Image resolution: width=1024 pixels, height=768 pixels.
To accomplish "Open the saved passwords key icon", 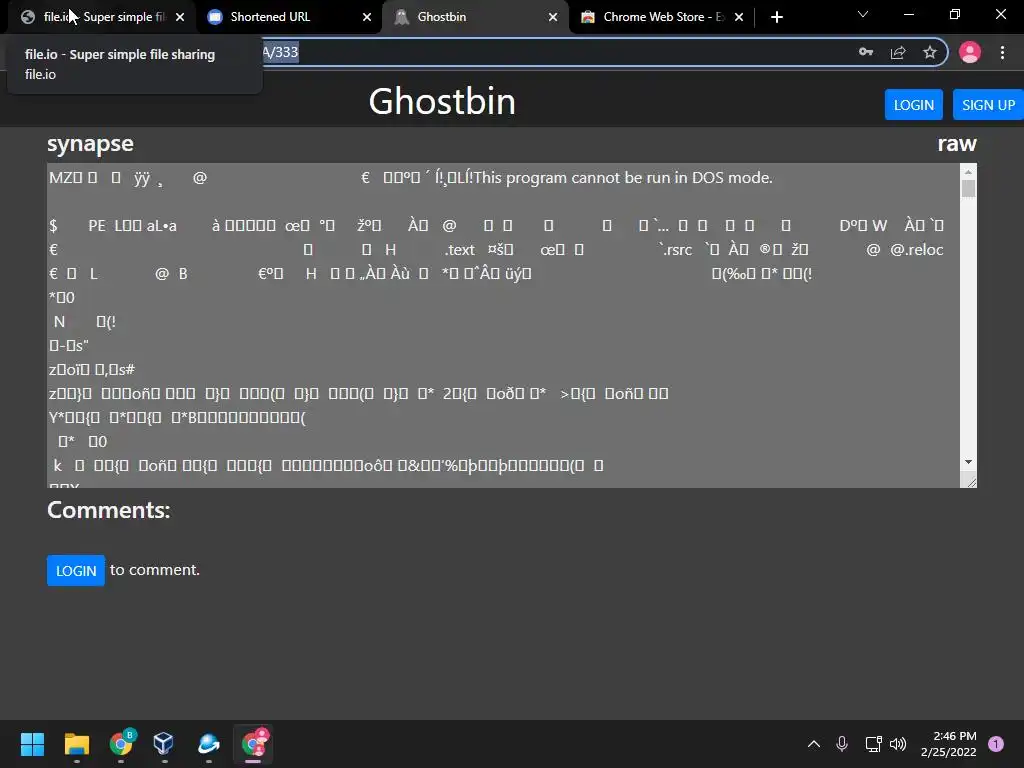I will [x=866, y=52].
